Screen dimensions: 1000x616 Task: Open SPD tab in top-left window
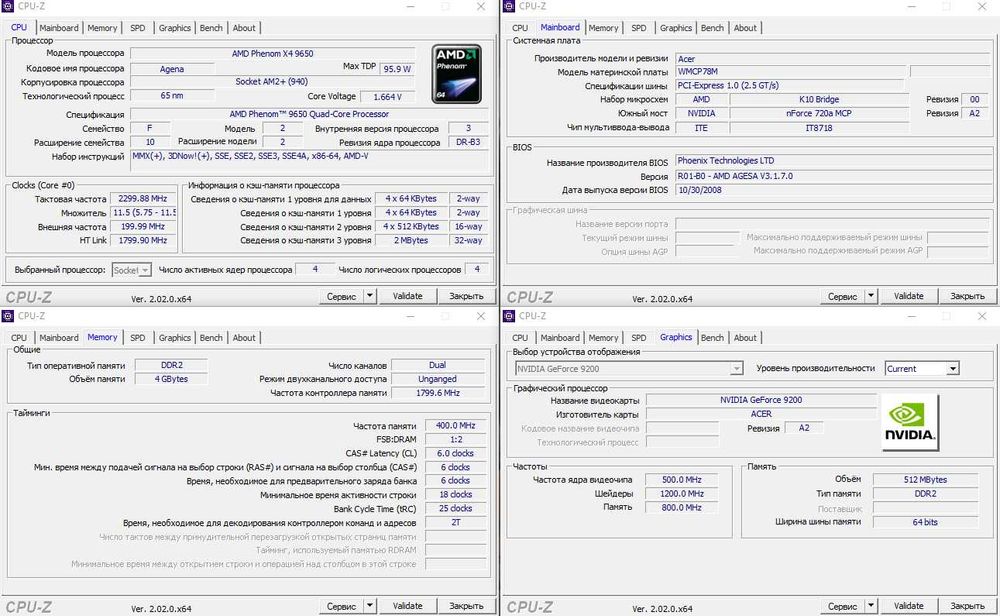138,28
